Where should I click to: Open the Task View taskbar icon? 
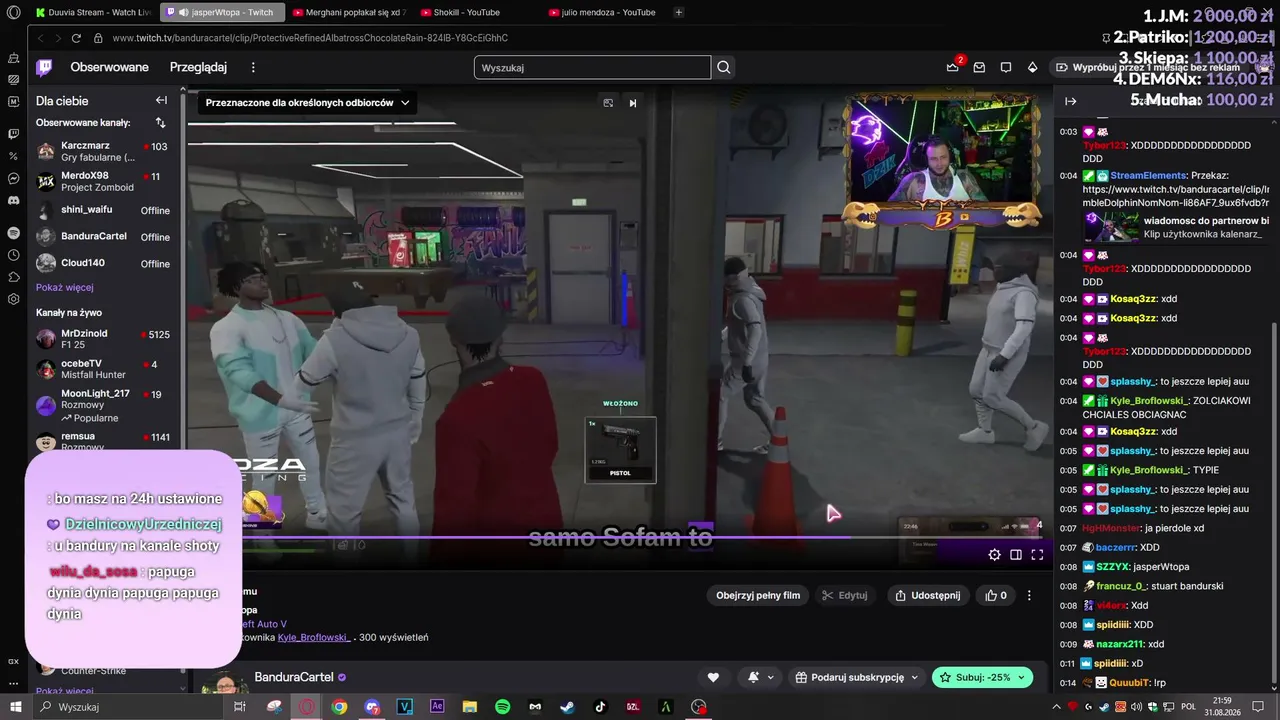click(240, 707)
